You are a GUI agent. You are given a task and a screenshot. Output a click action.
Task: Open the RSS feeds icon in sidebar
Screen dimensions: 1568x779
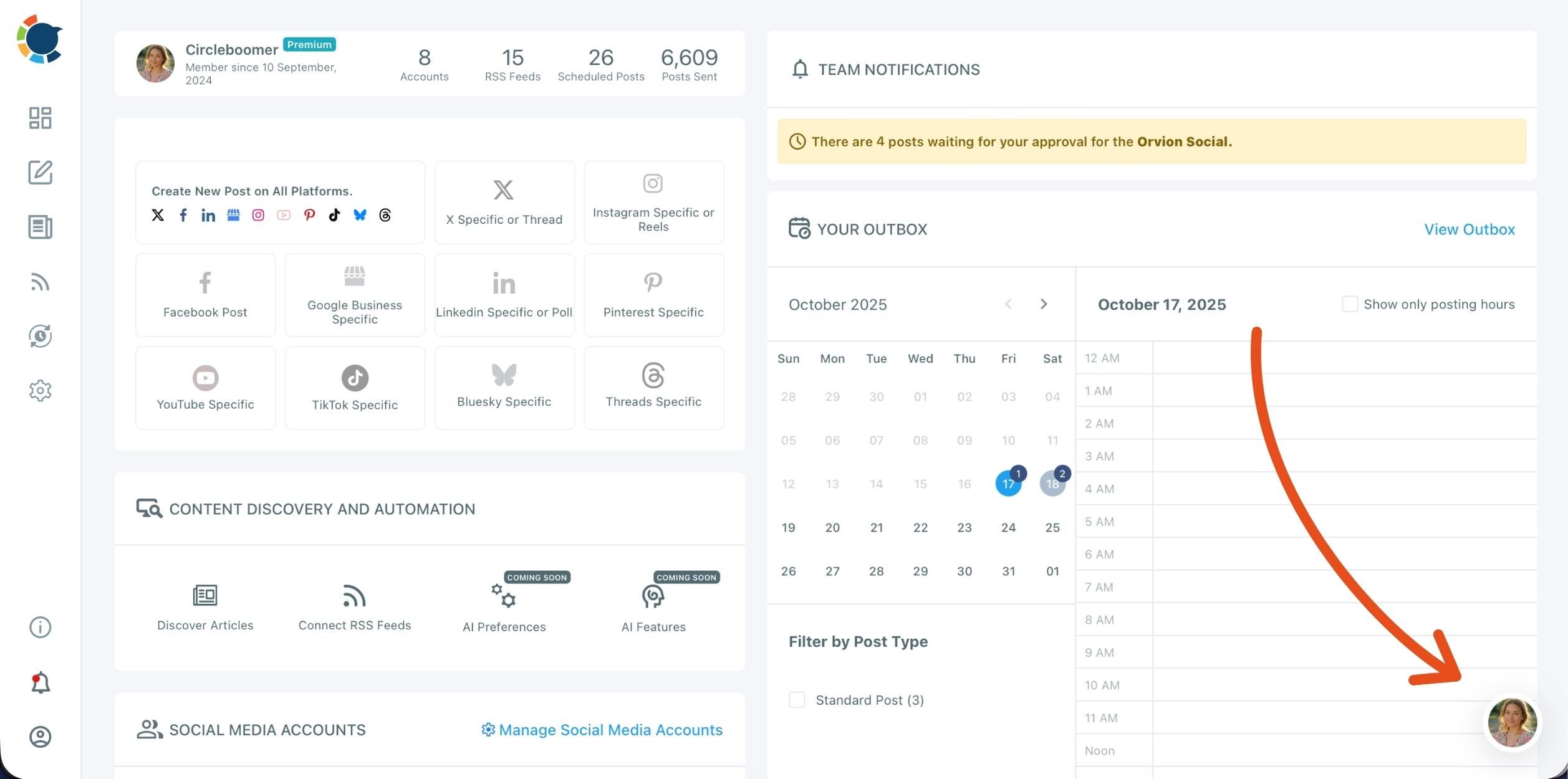click(x=40, y=282)
